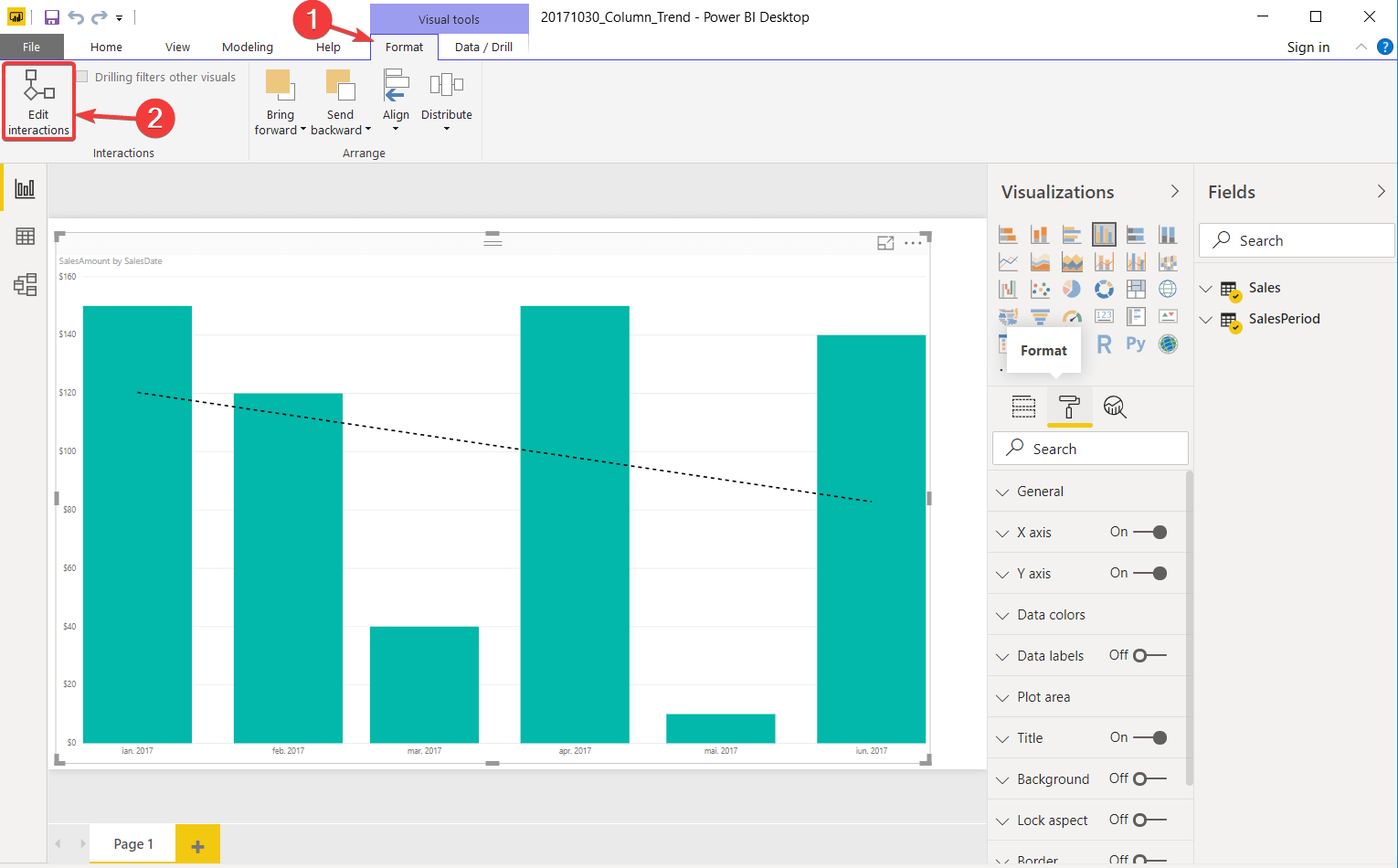Screen dimensions: 1398x868
Task: Switch to Data view in the left sidebar
Action: (x=25, y=236)
